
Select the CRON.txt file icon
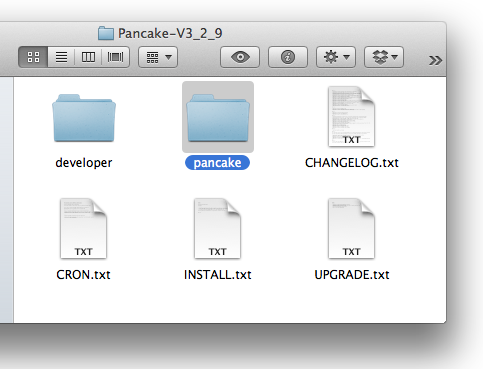(x=84, y=229)
